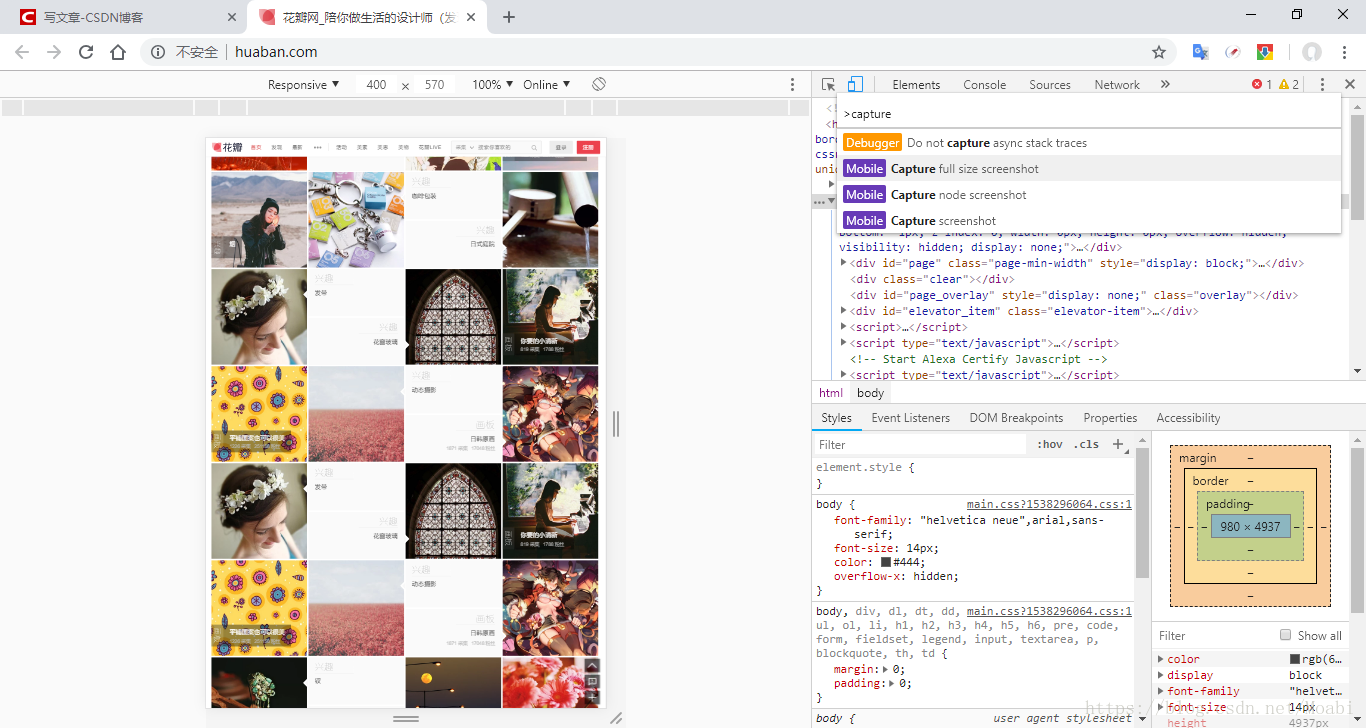This screenshot has width=1366, height=728.
Task: Switch to the Console tab
Action: 985,85
